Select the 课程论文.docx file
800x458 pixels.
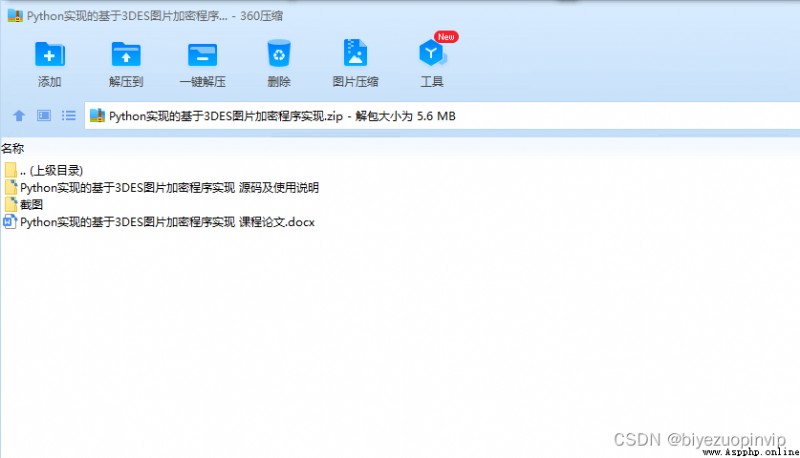159,222
